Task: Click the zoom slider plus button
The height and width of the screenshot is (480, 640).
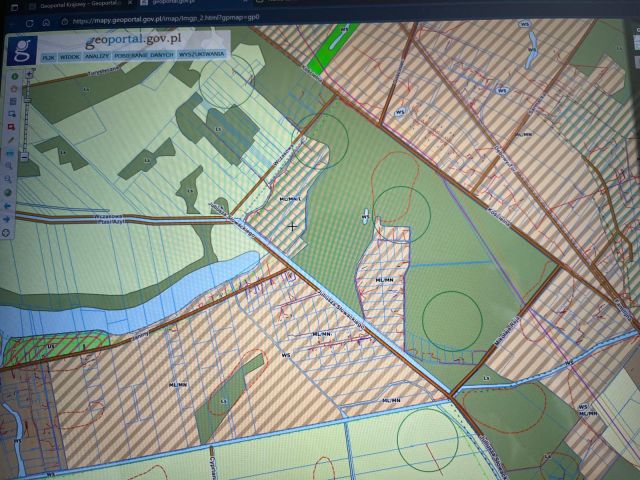Action: 29,74
